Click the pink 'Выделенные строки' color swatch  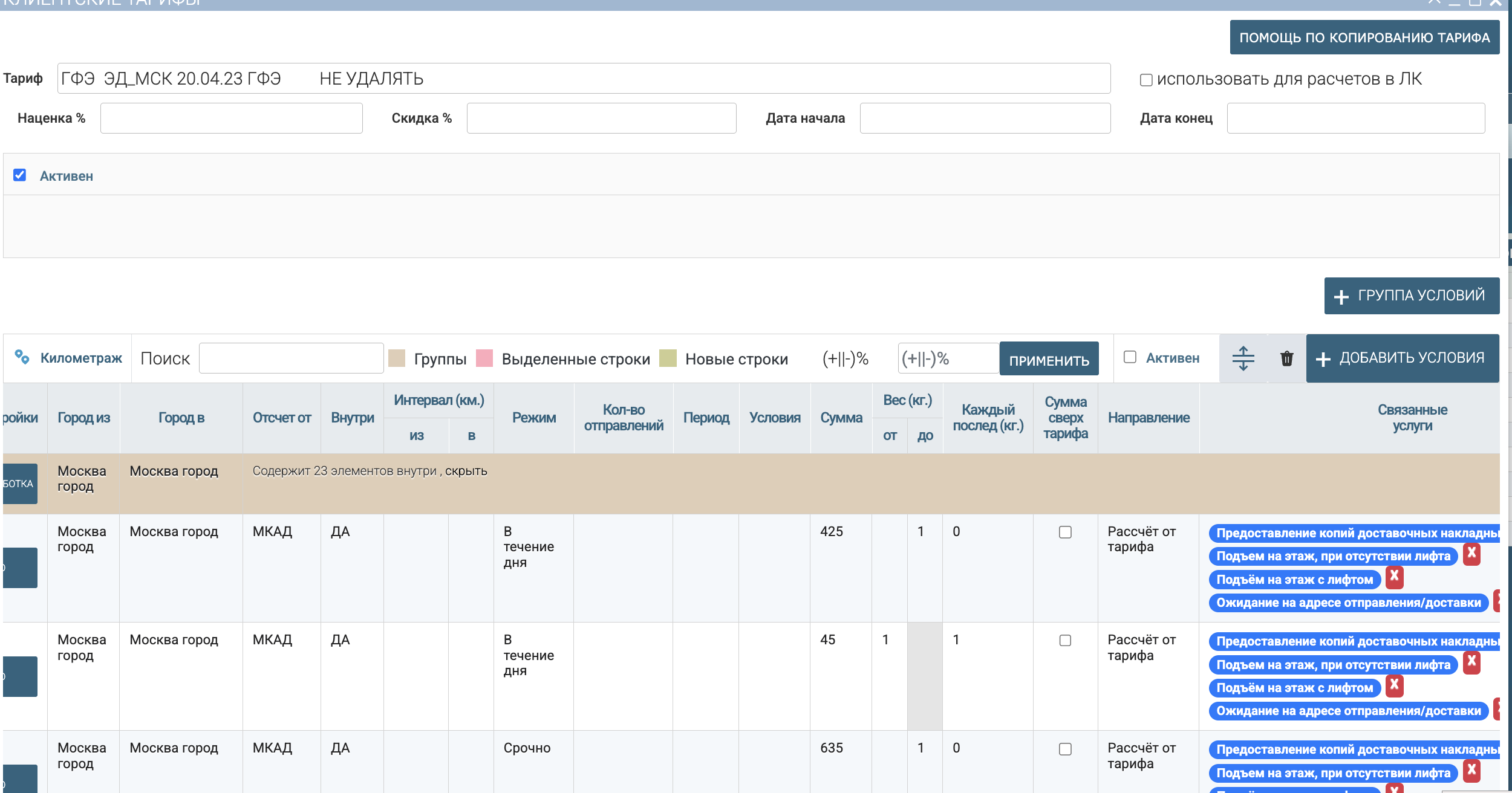click(484, 358)
